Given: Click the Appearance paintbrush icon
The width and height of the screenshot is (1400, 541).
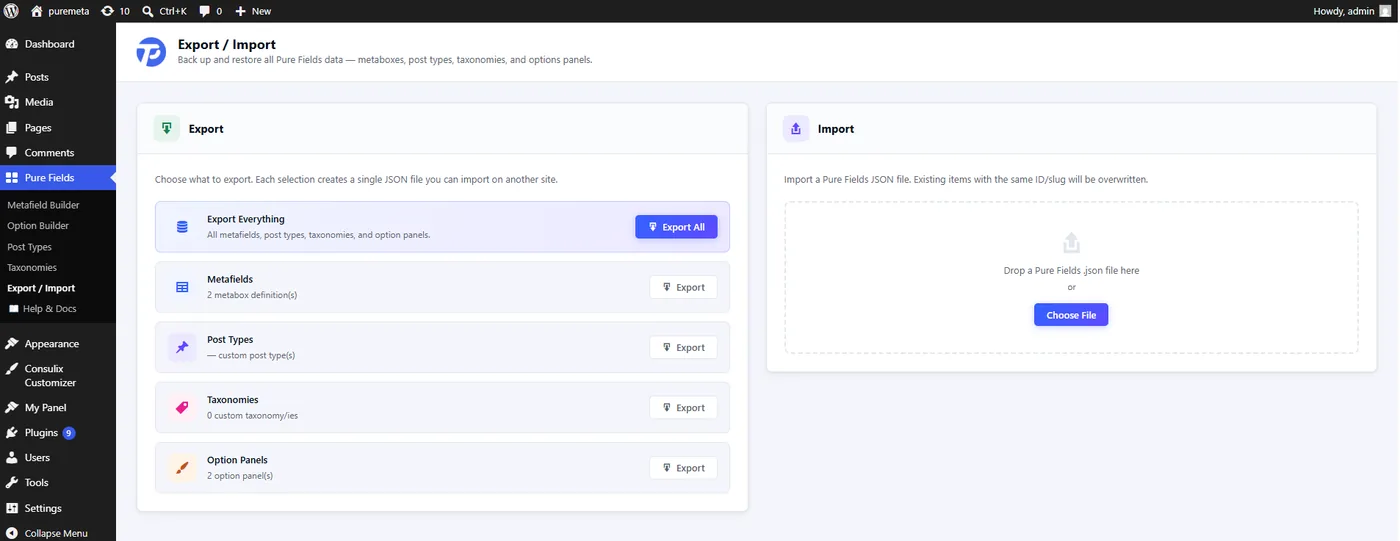Looking at the screenshot, I should click(12, 344).
